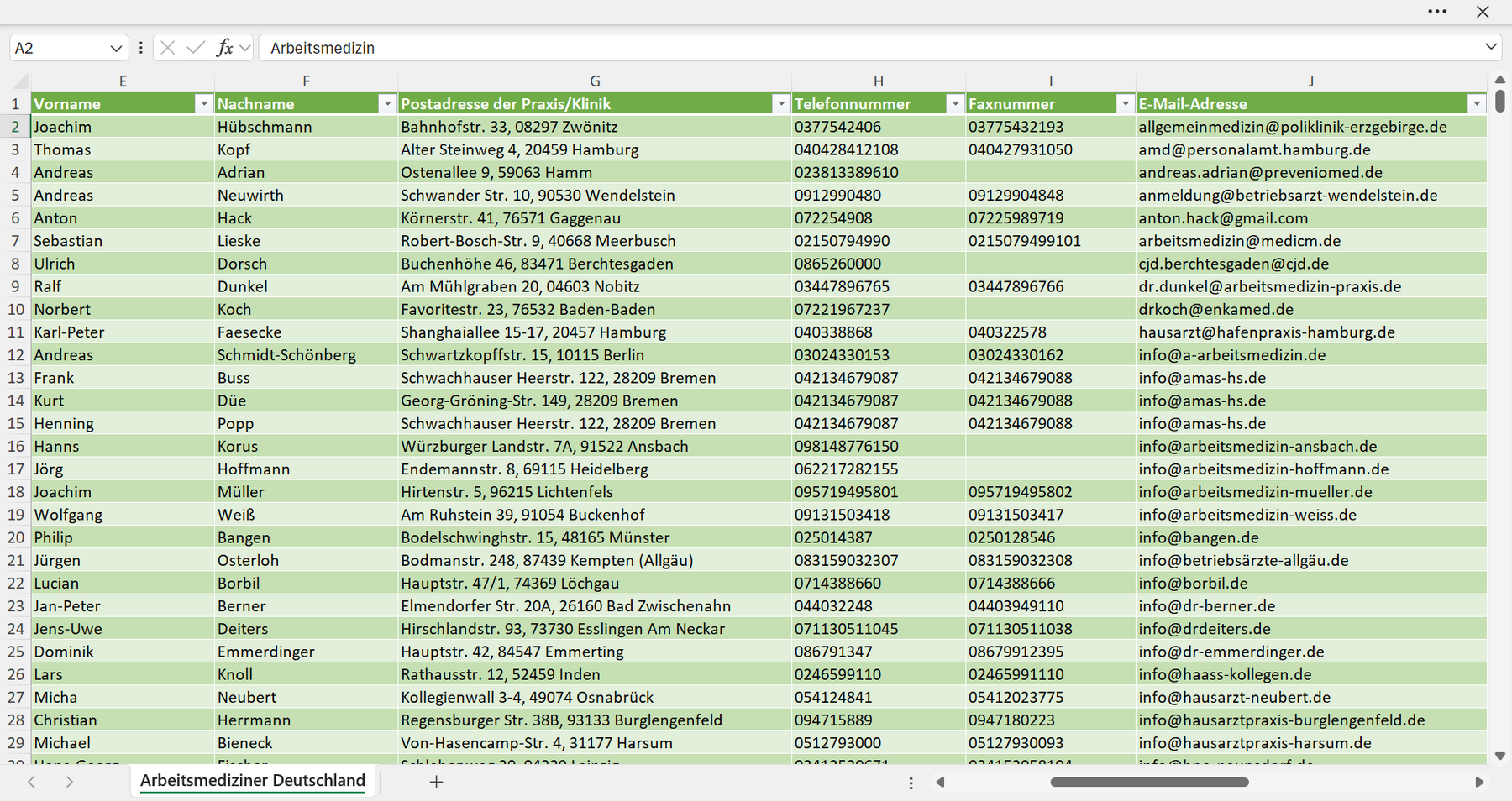Screen dimensions: 1512x801
Task: Go to previous sheet with left arrow
Action: click(x=31, y=782)
